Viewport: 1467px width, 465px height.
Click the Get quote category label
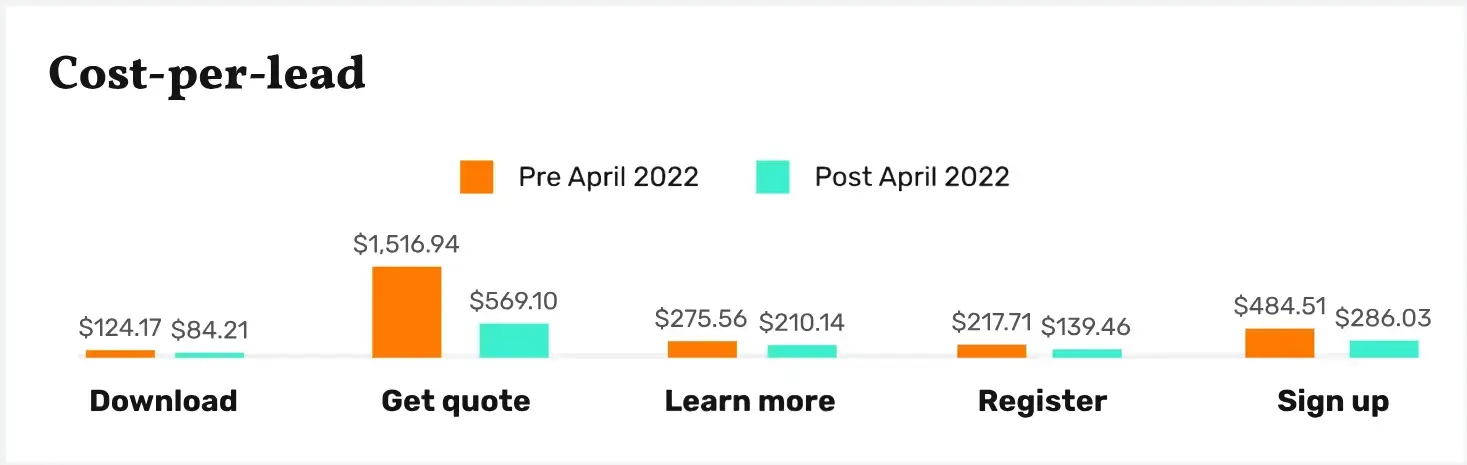[456, 402]
